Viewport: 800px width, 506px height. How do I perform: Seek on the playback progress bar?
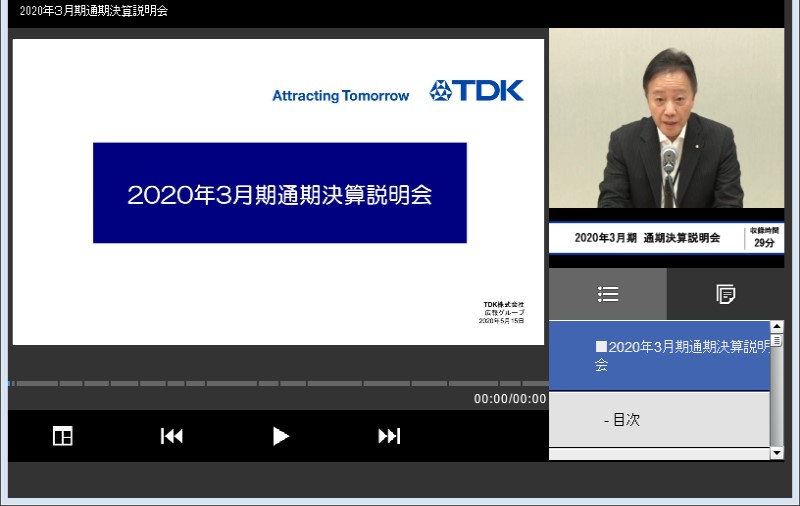[x=279, y=383]
